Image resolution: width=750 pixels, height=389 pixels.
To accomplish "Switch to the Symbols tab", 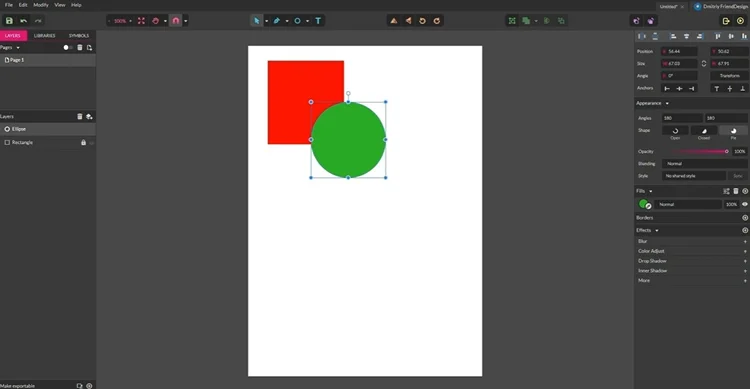I will (x=79, y=35).
